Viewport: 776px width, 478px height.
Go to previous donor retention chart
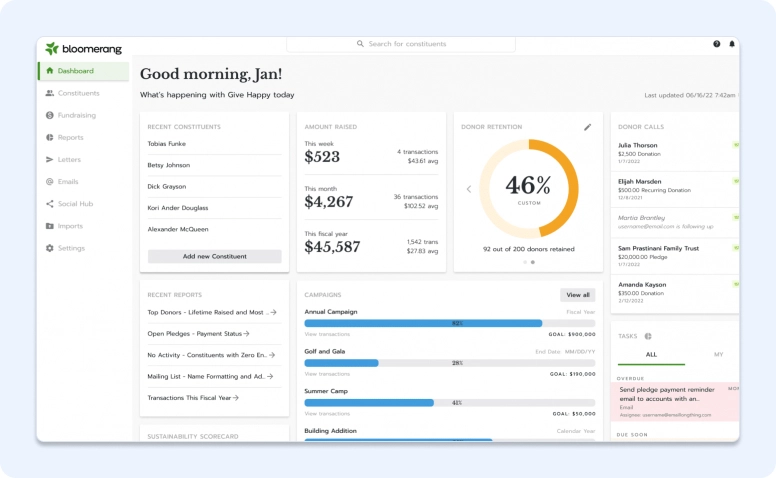tap(469, 189)
